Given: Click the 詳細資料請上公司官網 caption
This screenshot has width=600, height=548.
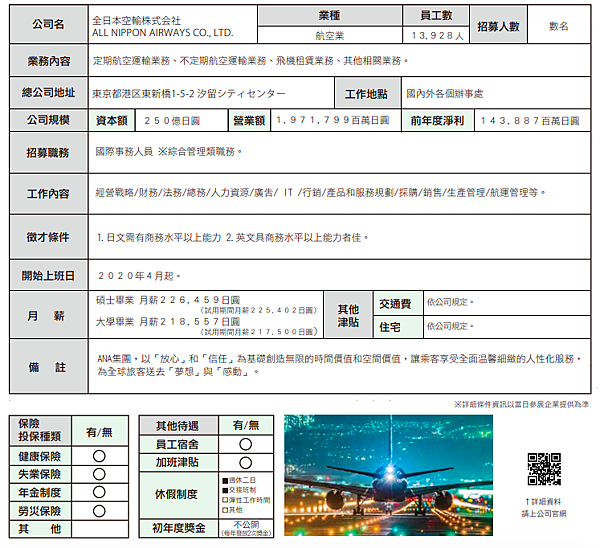Looking at the screenshot, I should pyautogui.click(x=544, y=507).
